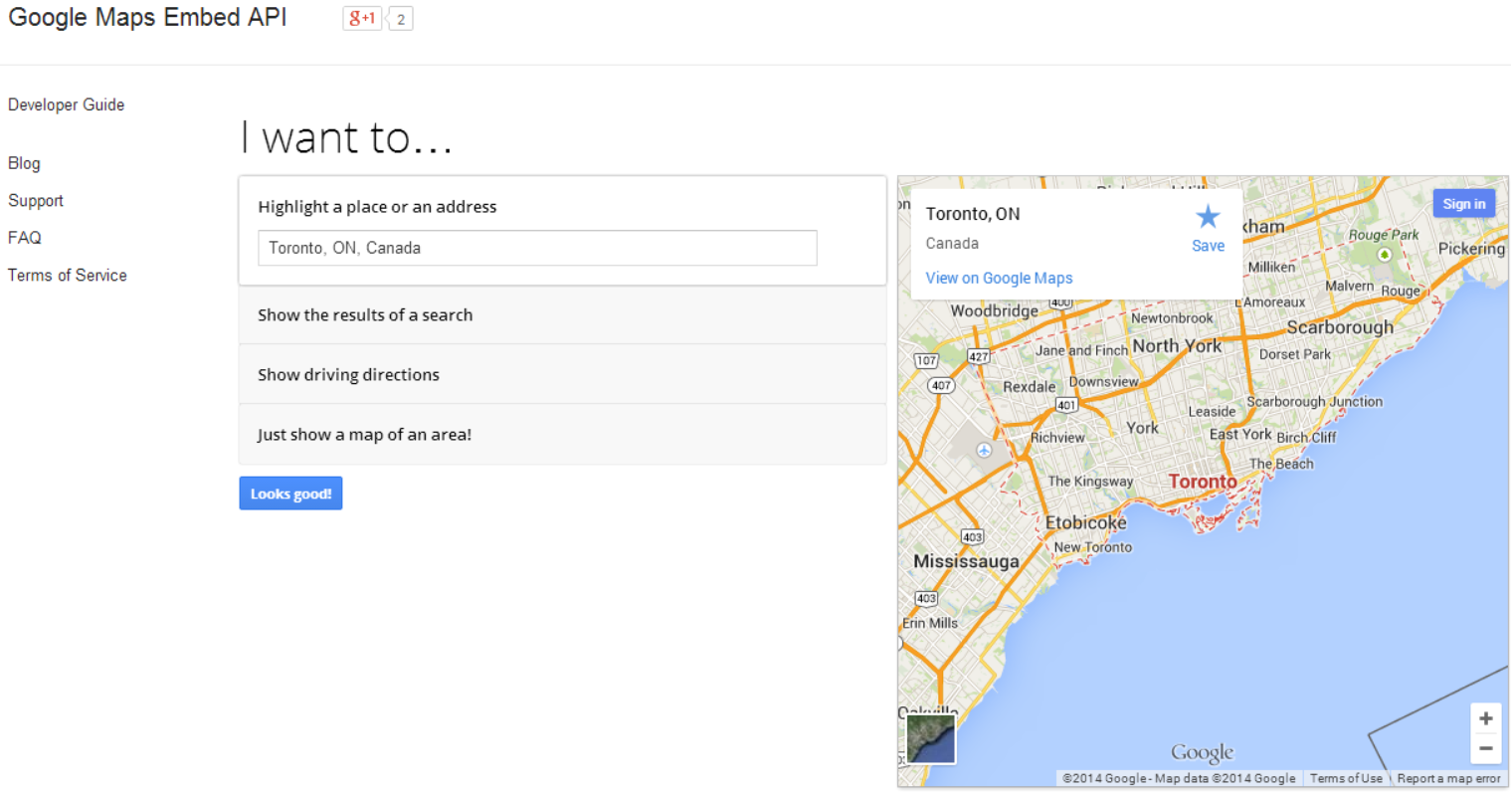Click the Looks good! button

(290, 494)
